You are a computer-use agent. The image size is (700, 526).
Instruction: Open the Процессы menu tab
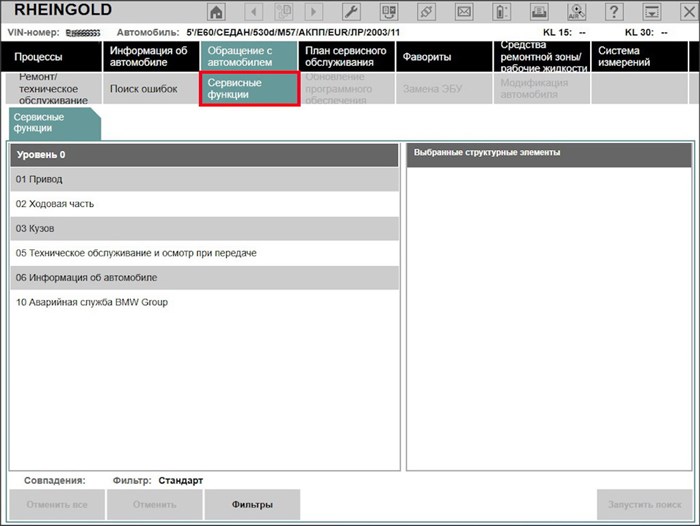click(x=52, y=57)
